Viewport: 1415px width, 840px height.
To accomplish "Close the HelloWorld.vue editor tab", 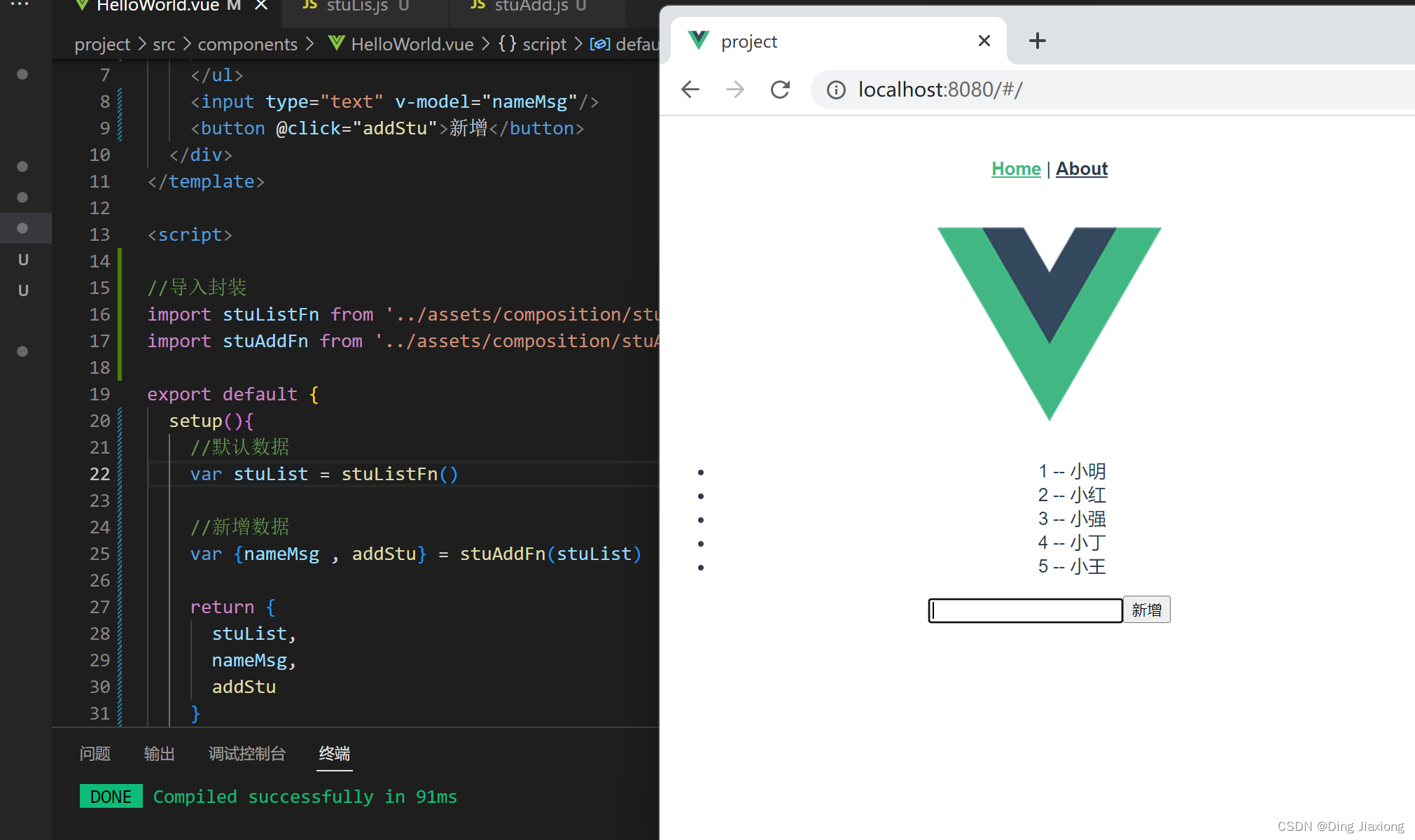I will [261, 6].
